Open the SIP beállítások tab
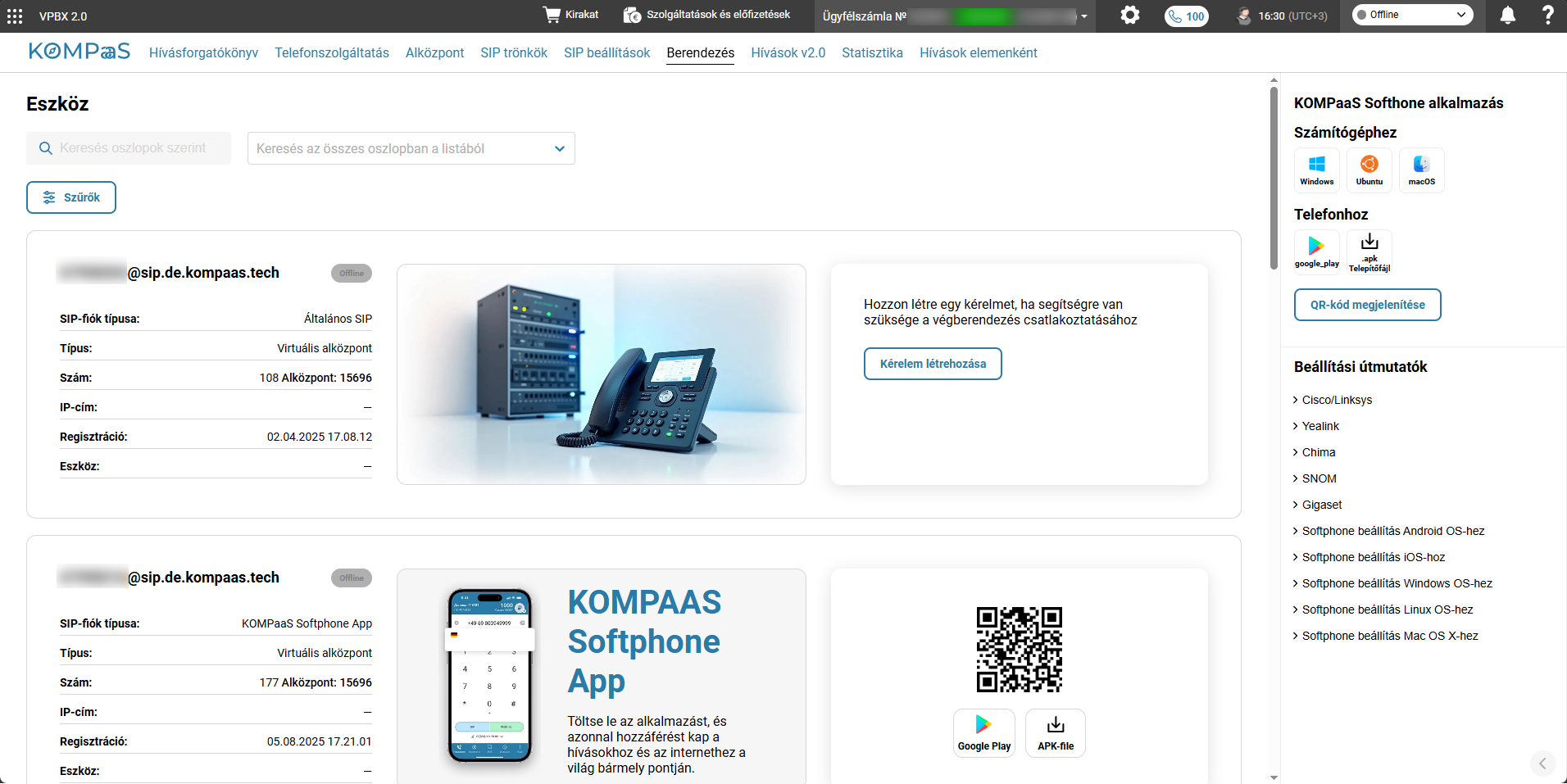 pyautogui.click(x=606, y=52)
